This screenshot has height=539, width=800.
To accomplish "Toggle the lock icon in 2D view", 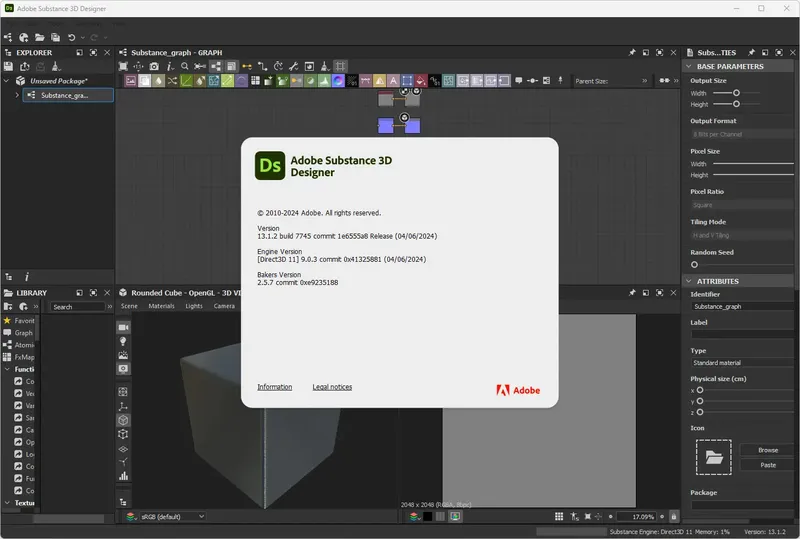I will (673, 517).
